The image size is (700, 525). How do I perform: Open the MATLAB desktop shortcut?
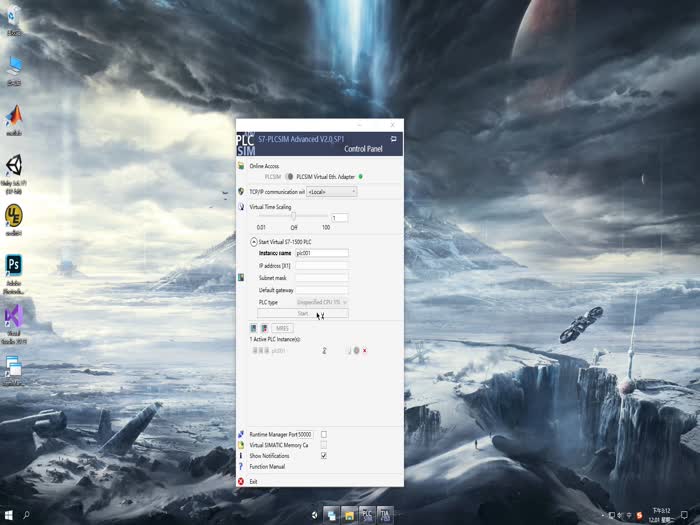14,117
